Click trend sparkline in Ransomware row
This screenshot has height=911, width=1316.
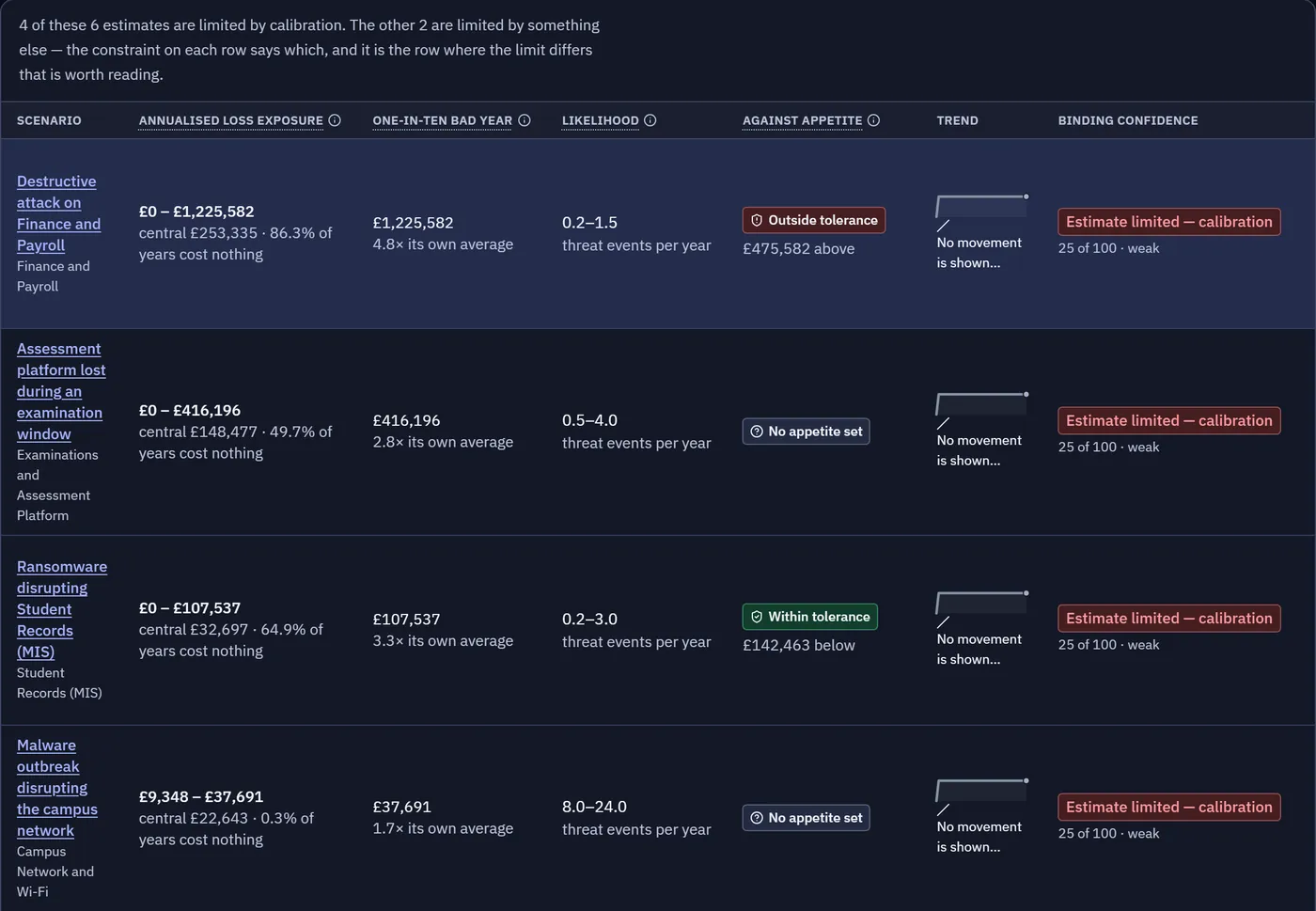[982, 604]
